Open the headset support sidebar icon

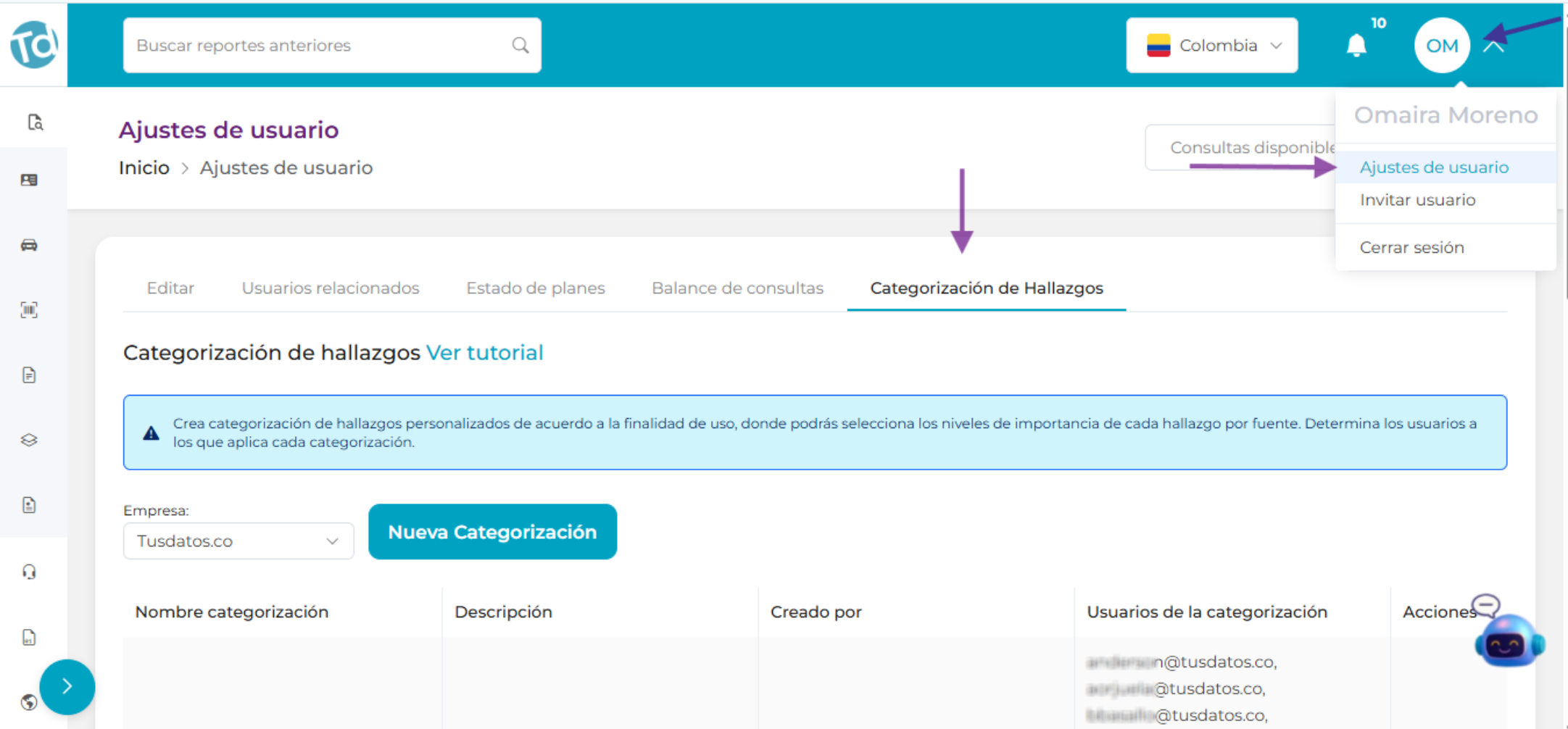(x=29, y=572)
